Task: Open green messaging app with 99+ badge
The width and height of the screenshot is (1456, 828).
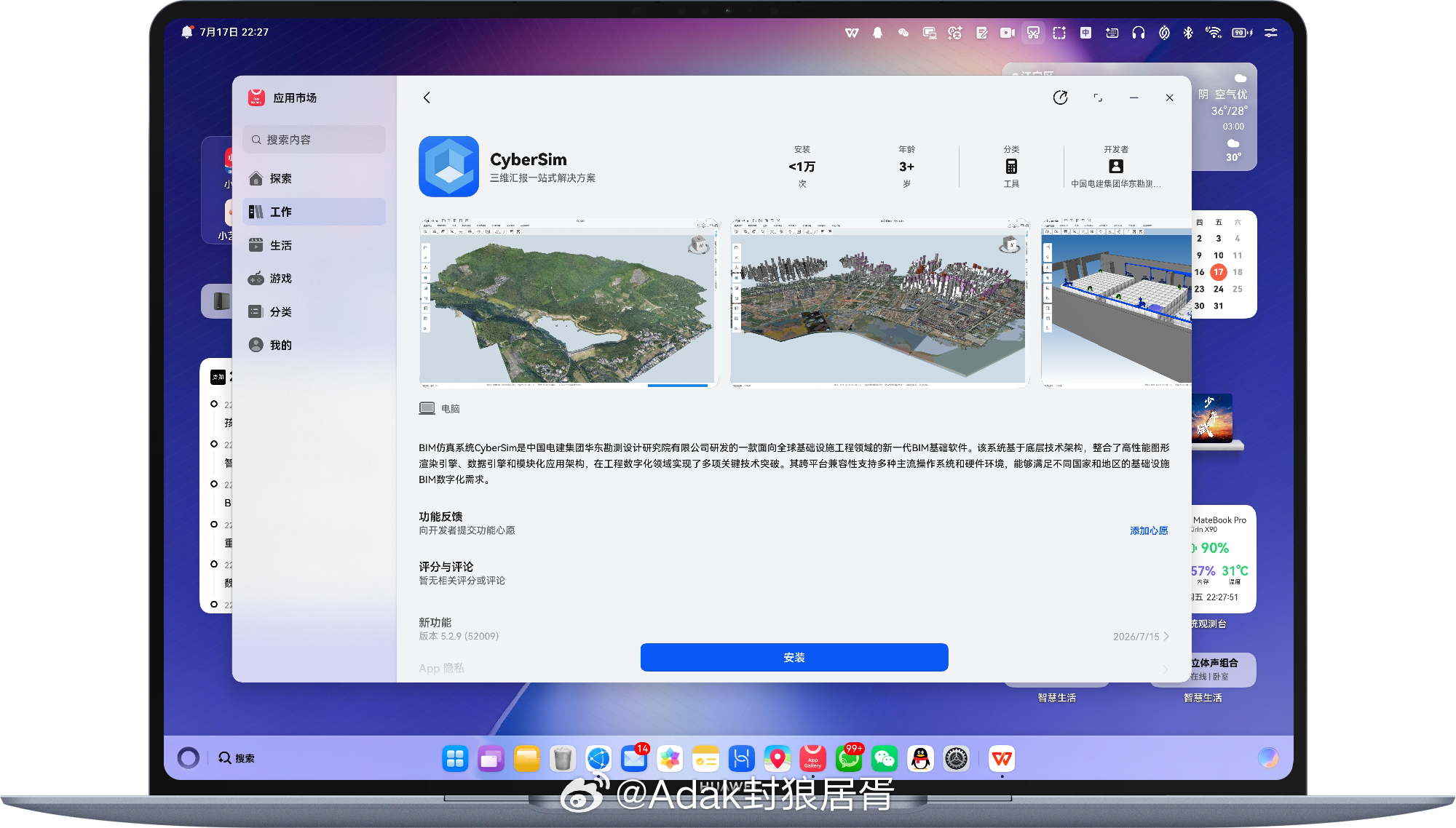Action: (x=849, y=759)
